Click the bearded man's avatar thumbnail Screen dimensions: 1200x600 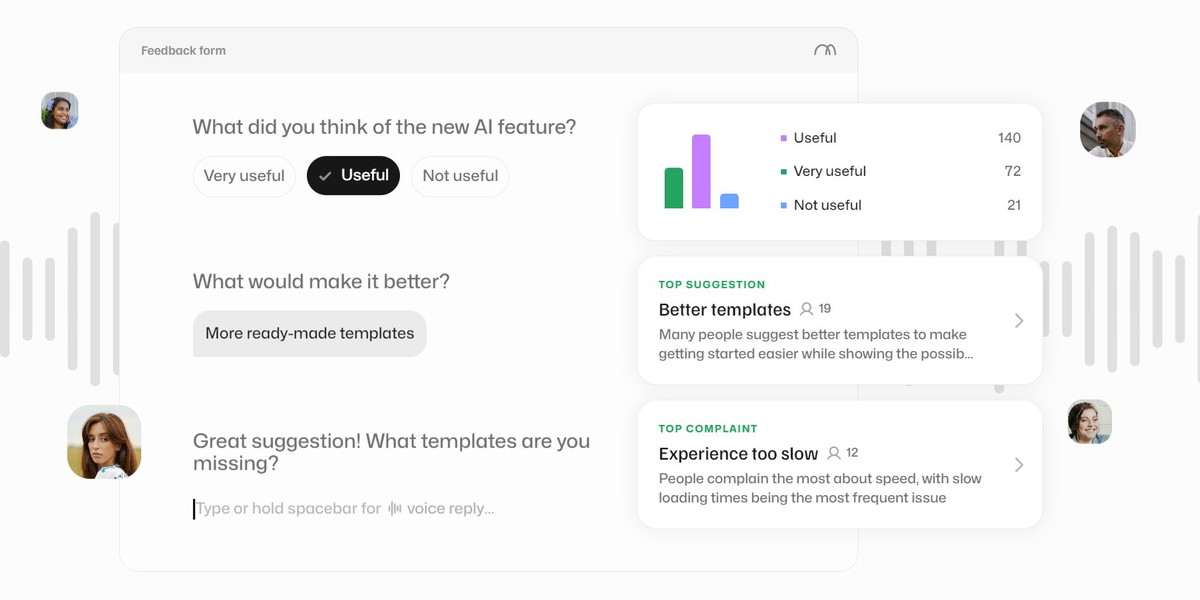point(1107,130)
